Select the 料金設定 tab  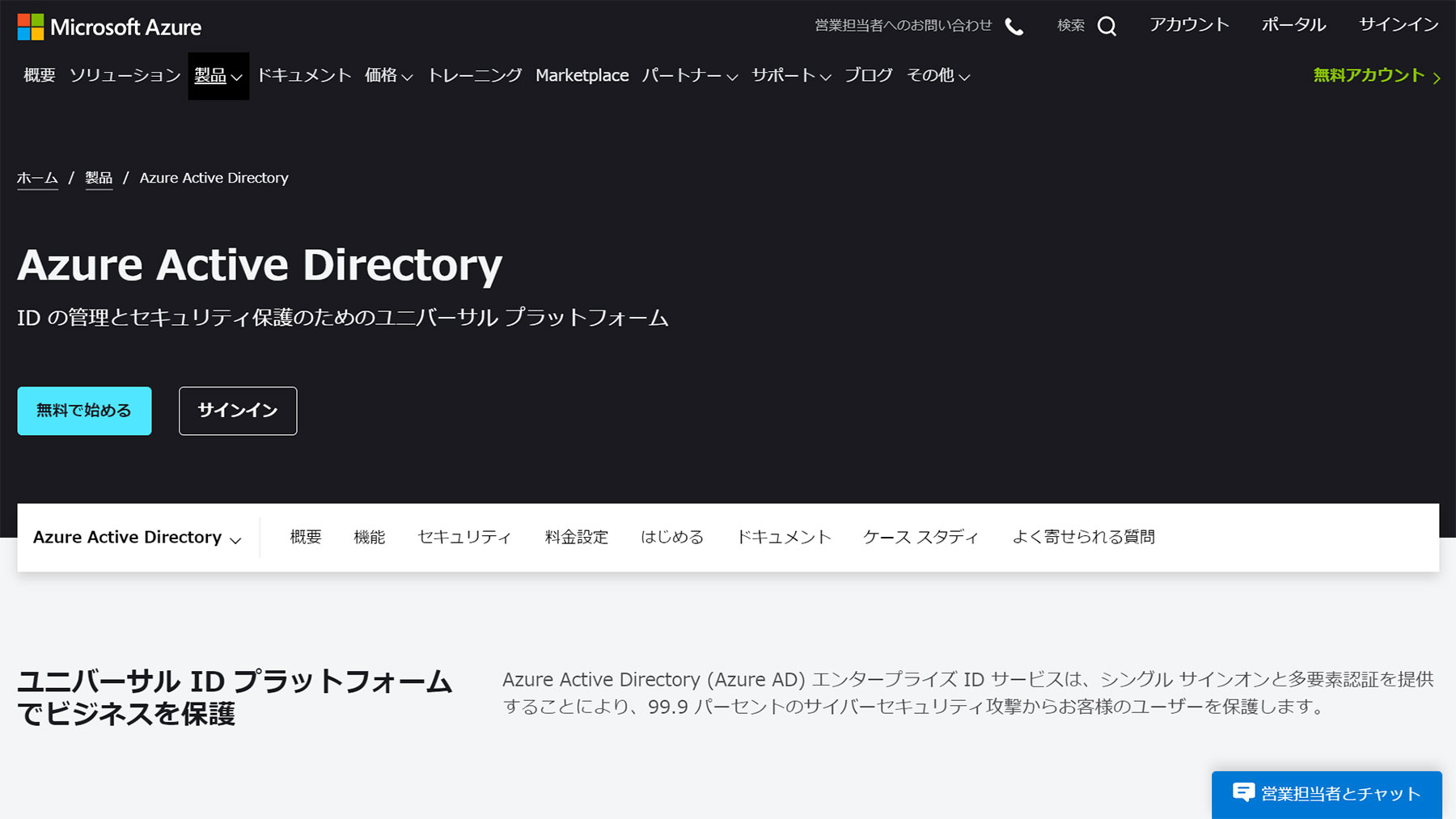click(x=577, y=537)
